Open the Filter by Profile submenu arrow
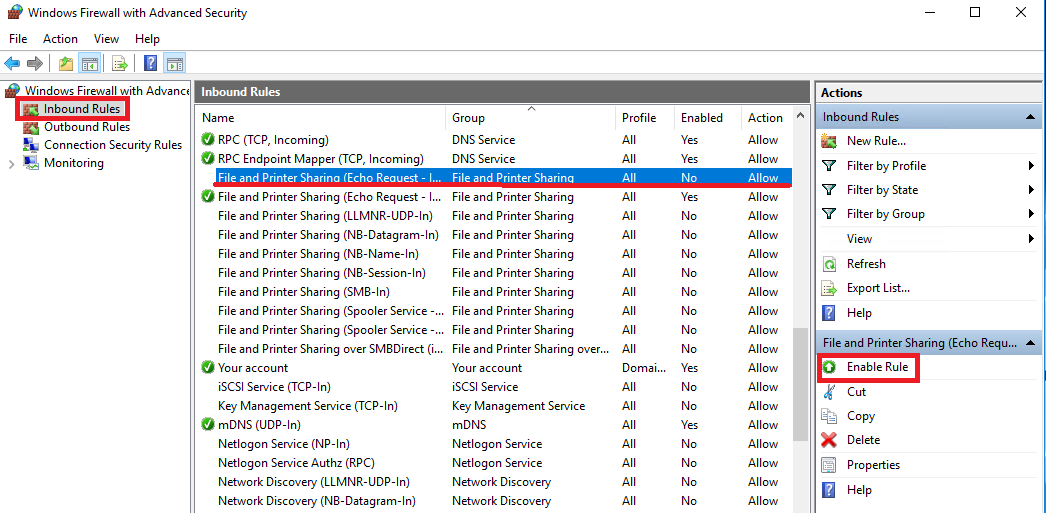This screenshot has width=1046, height=513. pos(1031,165)
